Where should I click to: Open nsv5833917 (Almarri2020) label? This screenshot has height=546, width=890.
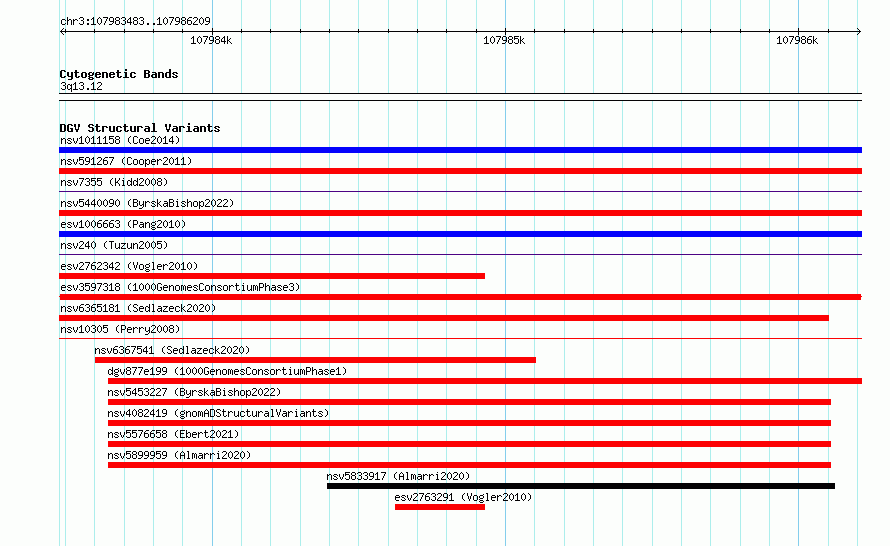coord(398,476)
